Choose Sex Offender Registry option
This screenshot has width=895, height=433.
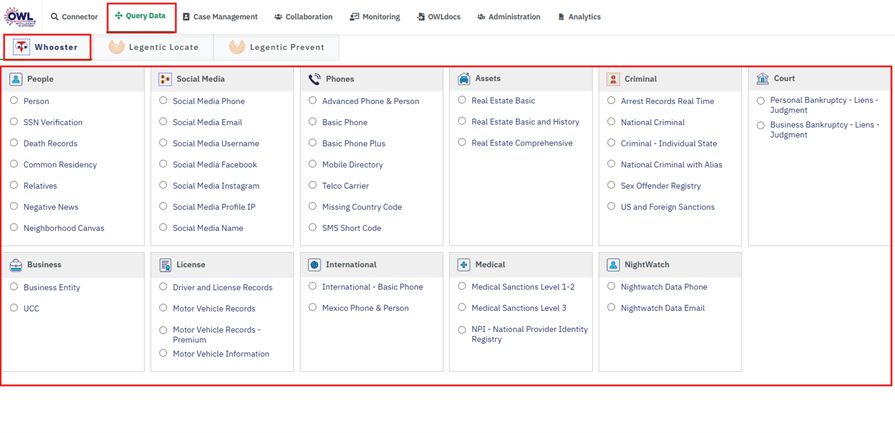tap(611, 185)
